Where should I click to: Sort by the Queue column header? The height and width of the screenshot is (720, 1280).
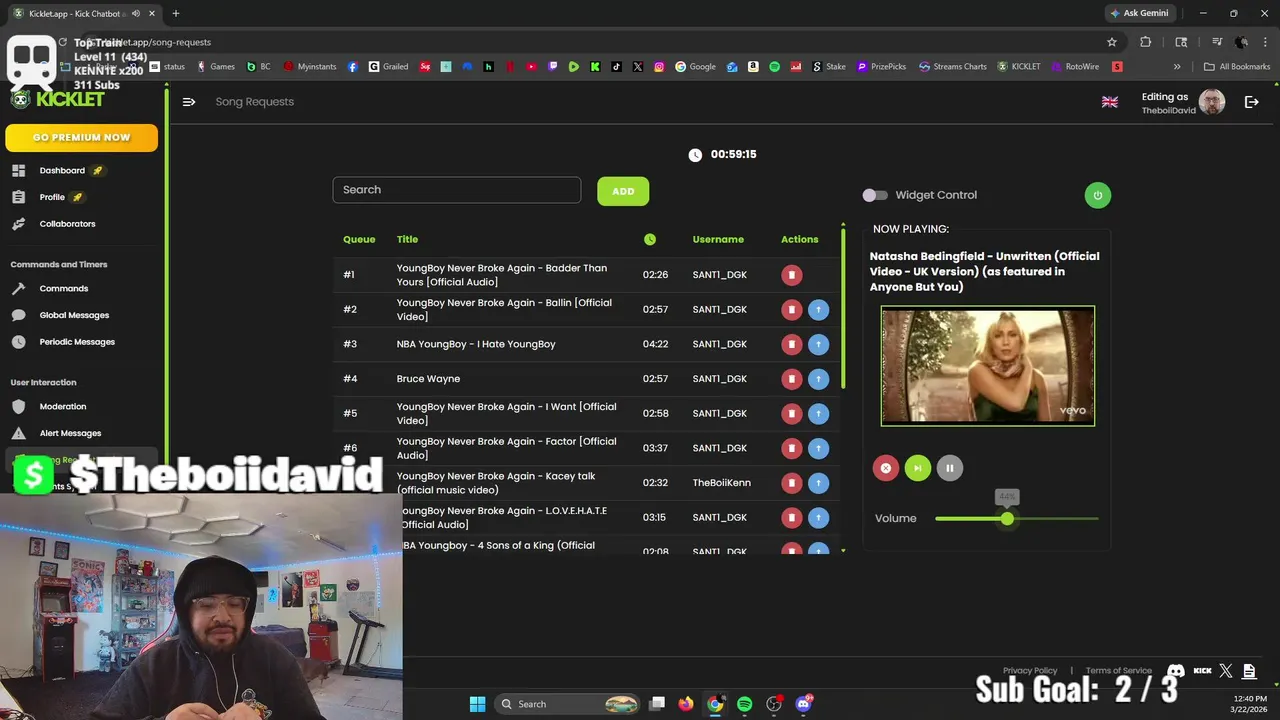coord(359,239)
